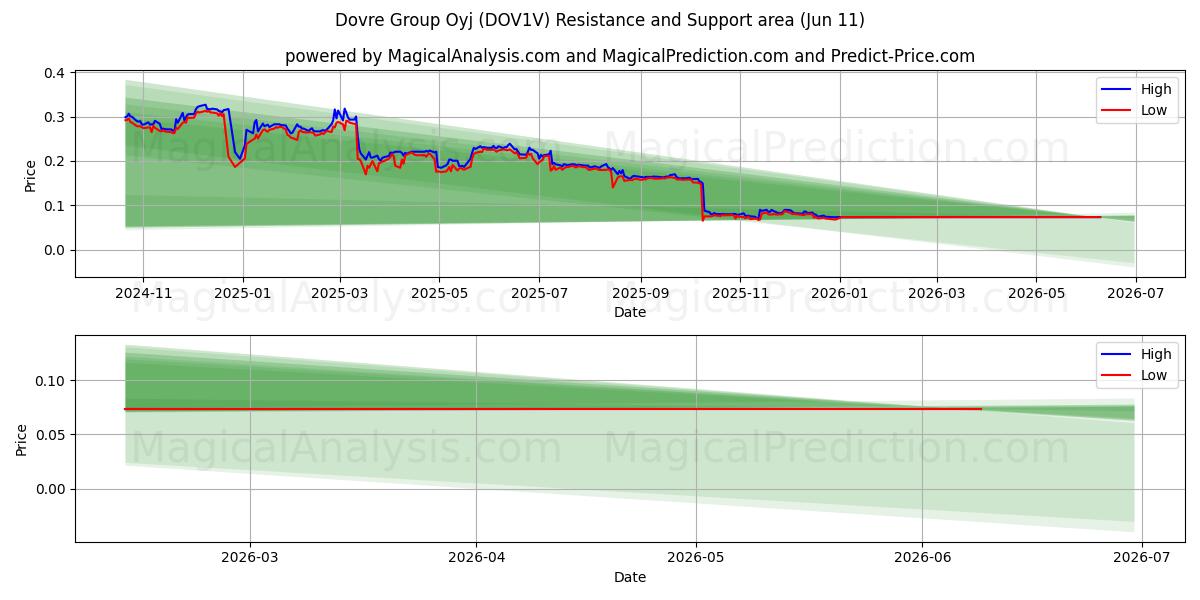Viewport: 1200px width, 600px height.
Task: Click the '0.10' price tick on the bottom chart
Action: pos(50,381)
